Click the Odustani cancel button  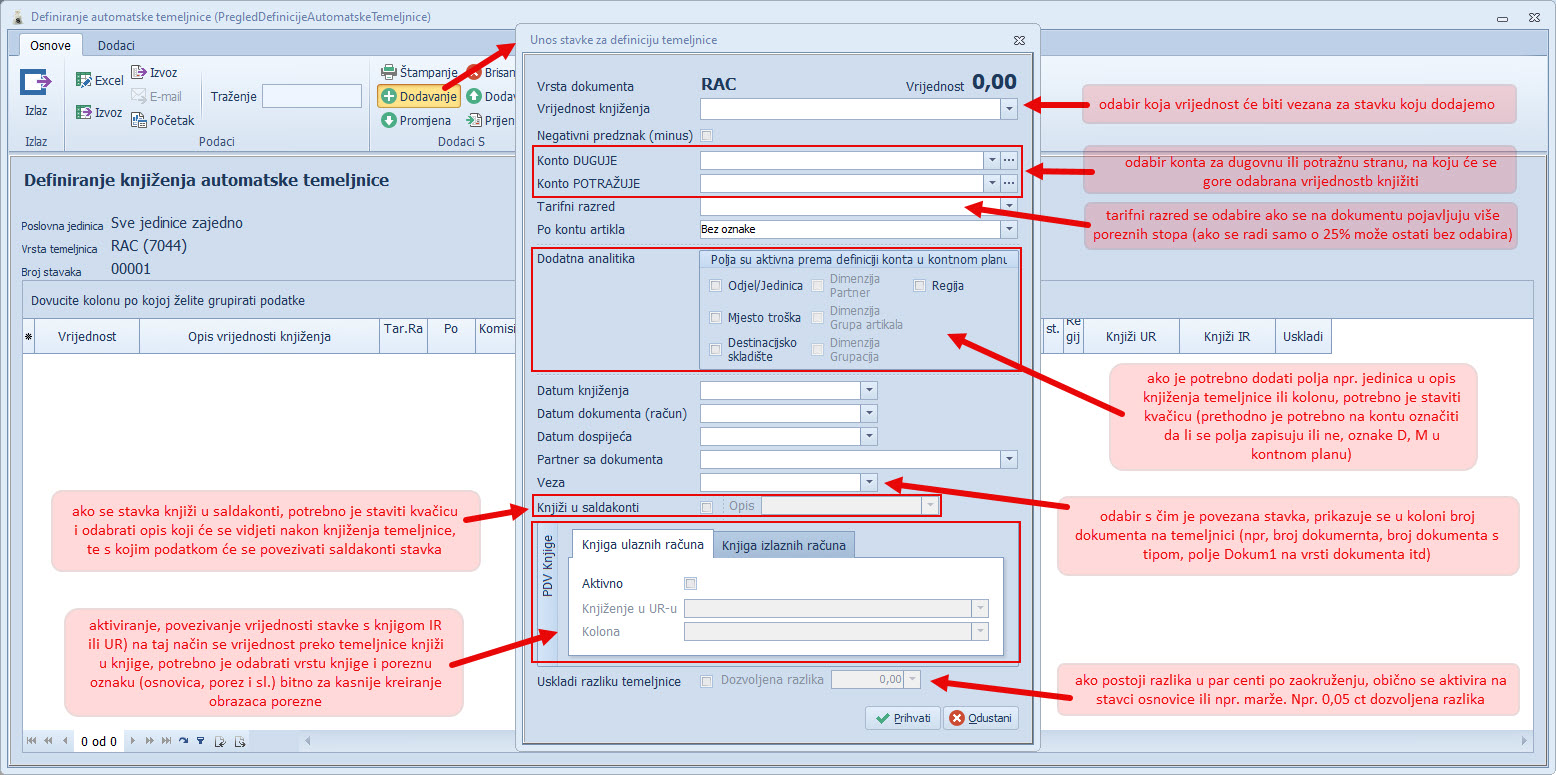click(x=980, y=718)
